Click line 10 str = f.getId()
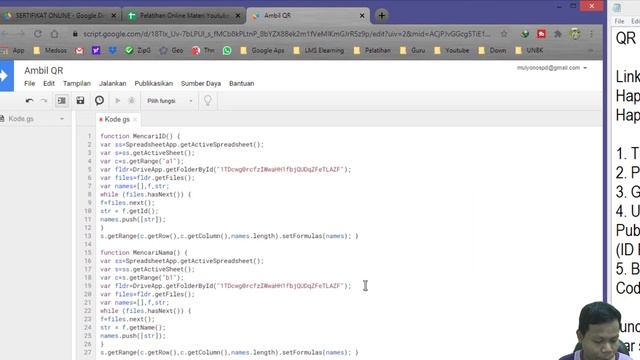The width and height of the screenshot is (640, 360). click(x=129, y=211)
